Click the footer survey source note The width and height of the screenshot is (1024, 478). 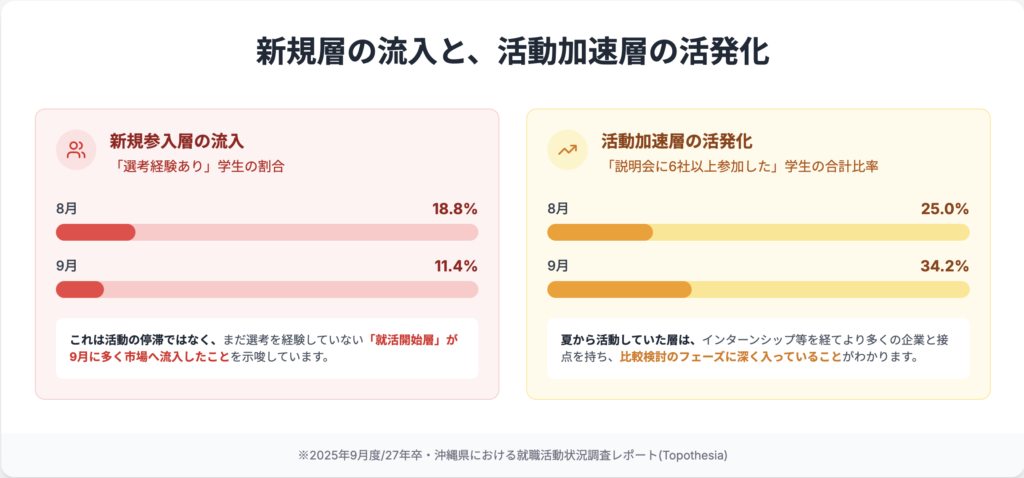tap(511, 455)
